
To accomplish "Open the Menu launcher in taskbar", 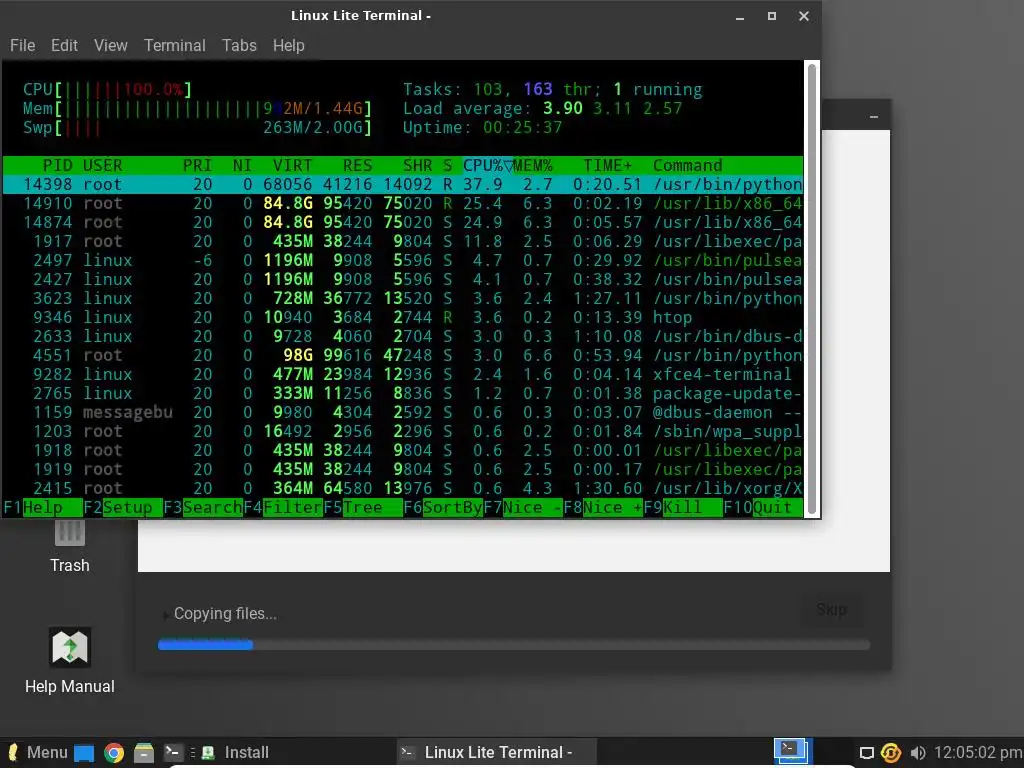I will (37, 752).
